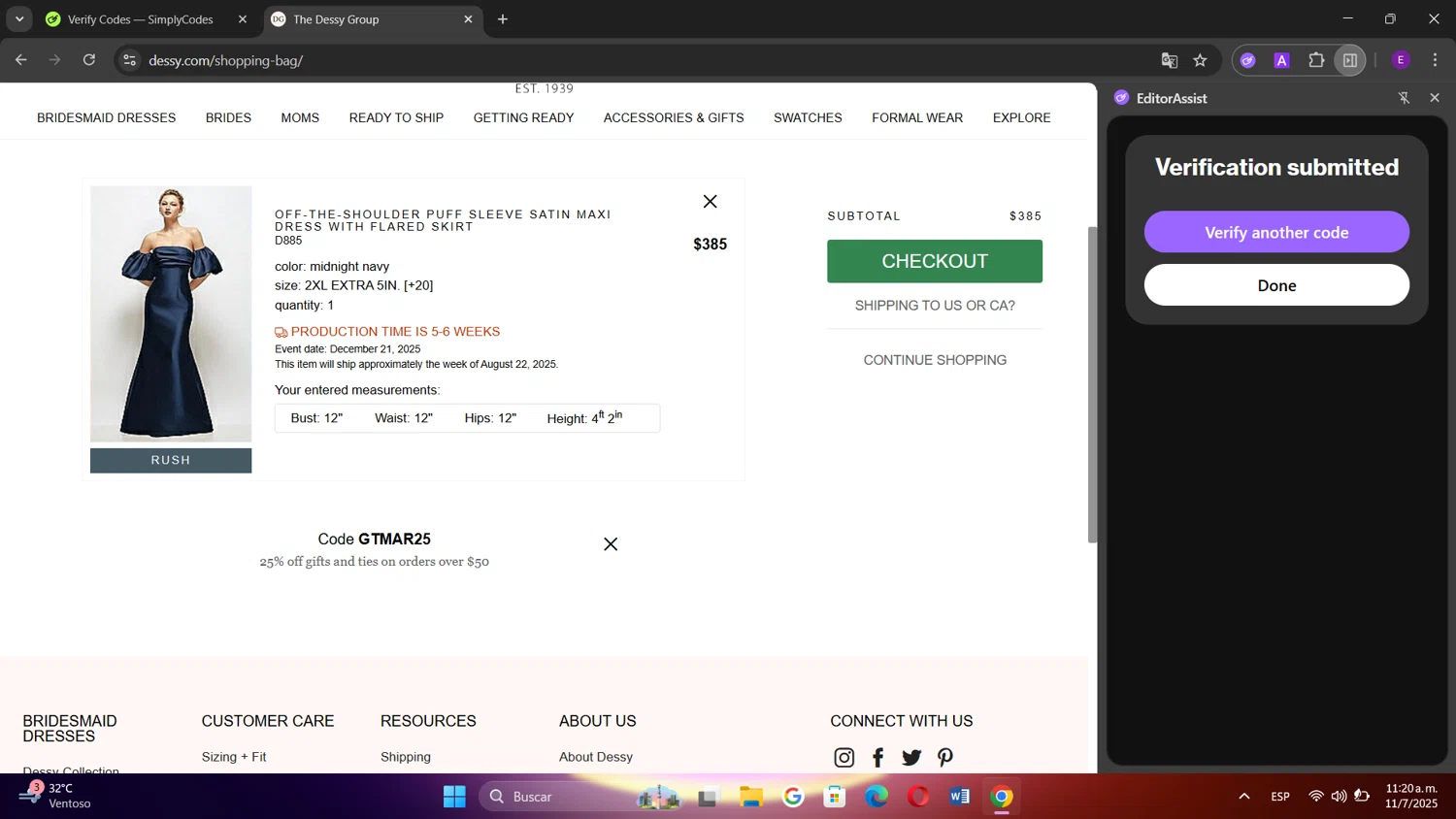Switch to The Dessy Group tab

tap(336, 19)
